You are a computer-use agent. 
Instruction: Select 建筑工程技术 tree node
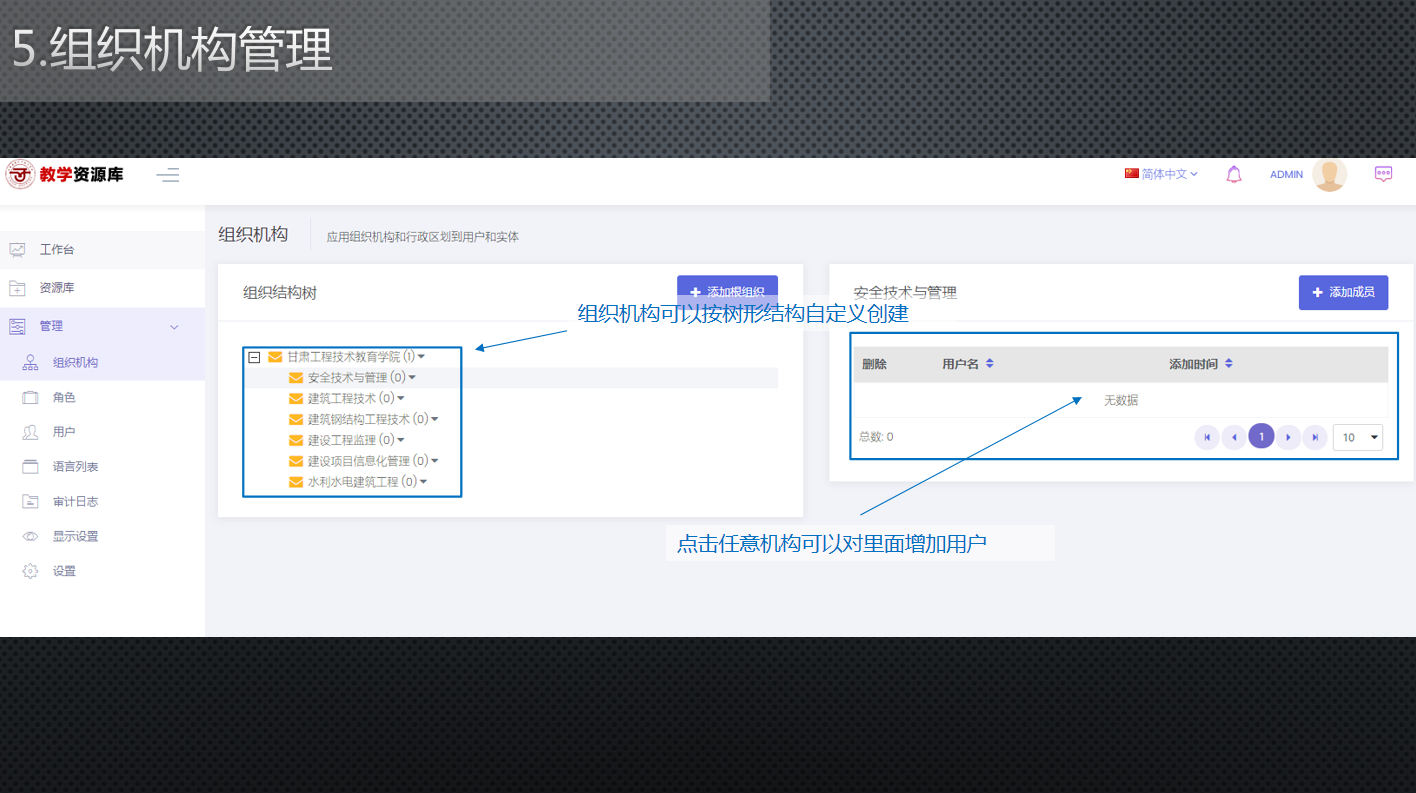[x=341, y=398]
